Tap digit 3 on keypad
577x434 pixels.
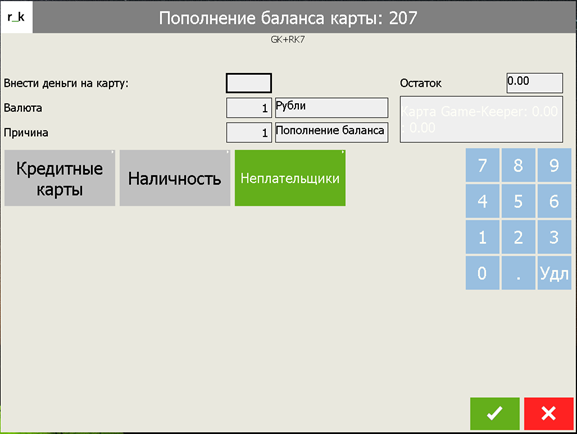pyautogui.click(x=554, y=237)
